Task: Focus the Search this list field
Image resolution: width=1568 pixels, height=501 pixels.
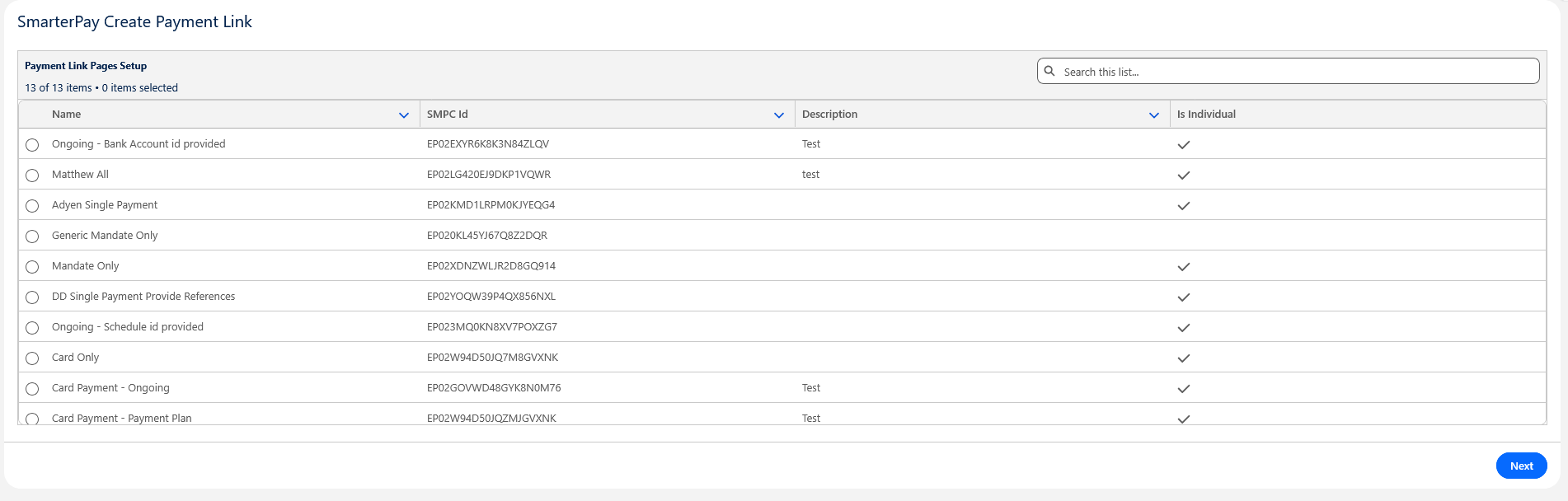Action: (x=1294, y=72)
